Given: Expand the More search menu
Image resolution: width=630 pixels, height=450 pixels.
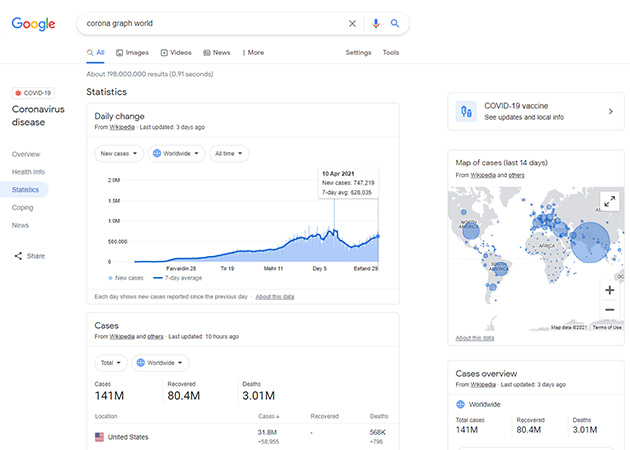Looking at the screenshot, I should (253, 53).
